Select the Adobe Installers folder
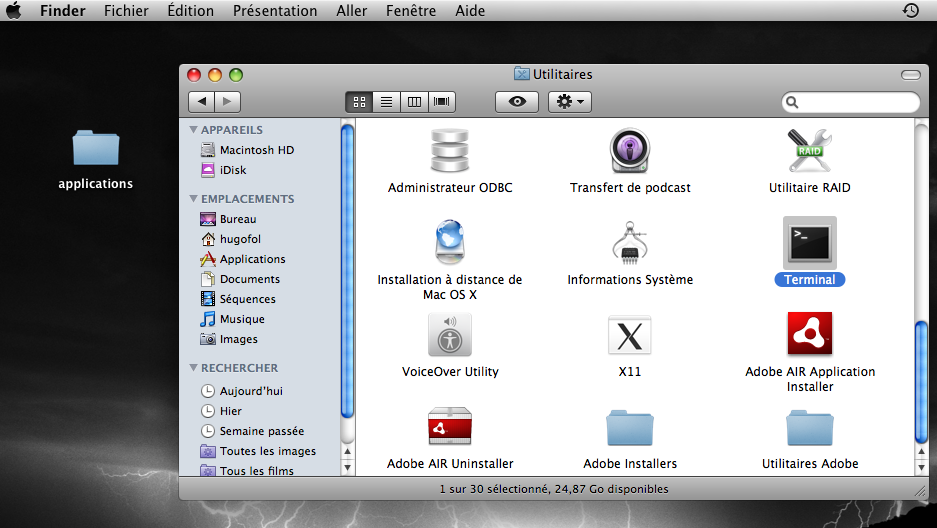937x528 pixels. click(630, 428)
